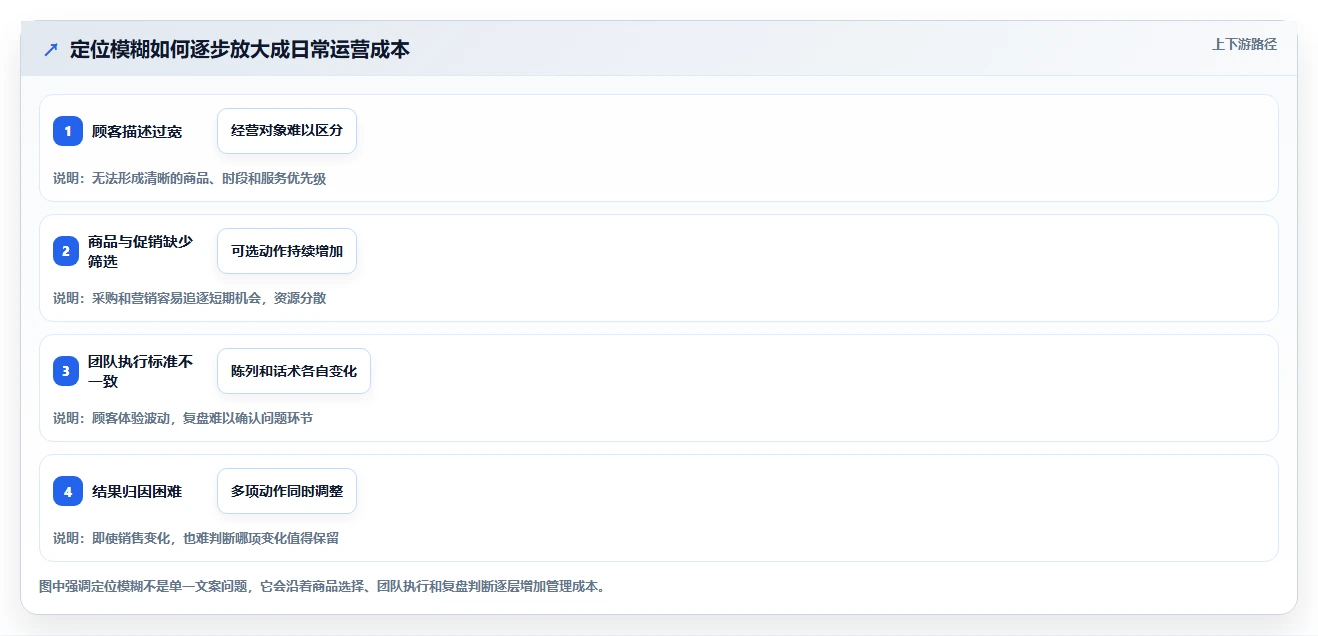Click the 多项动作同时调整 chip
This screenshot has width=1318, height=636.
[287, 491]
